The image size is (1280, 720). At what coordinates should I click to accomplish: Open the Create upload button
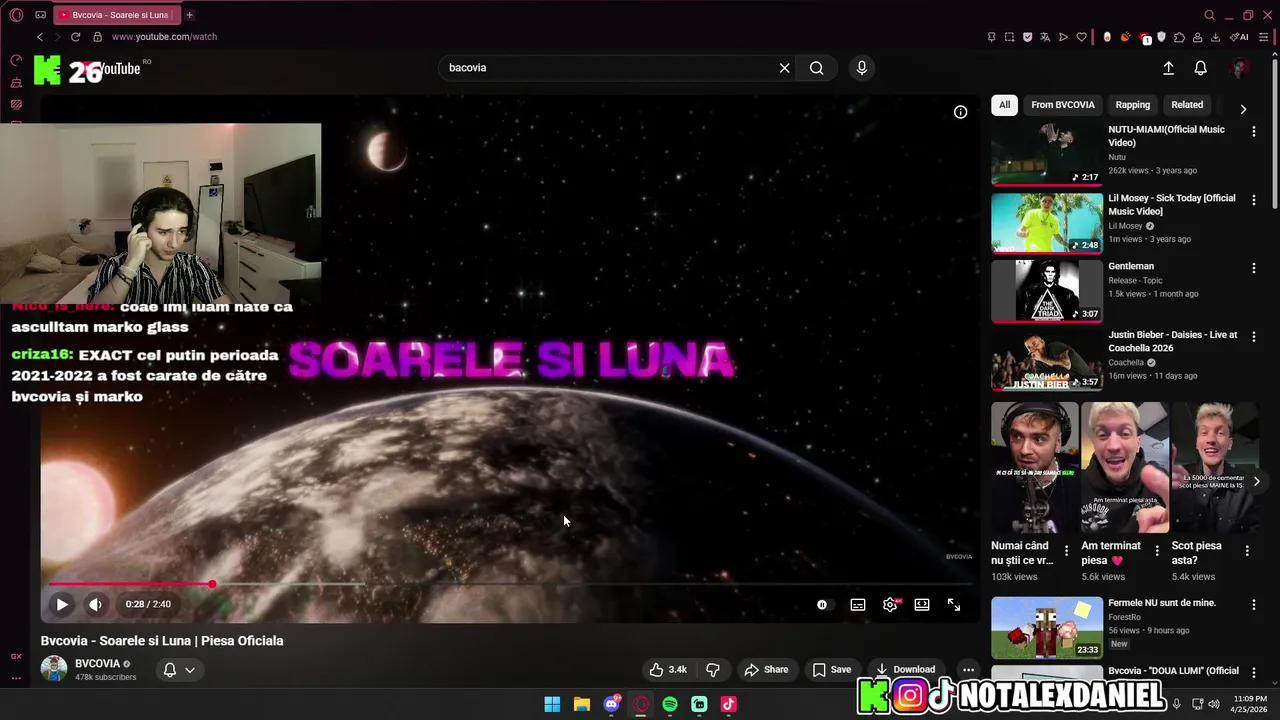[1168, 68]
